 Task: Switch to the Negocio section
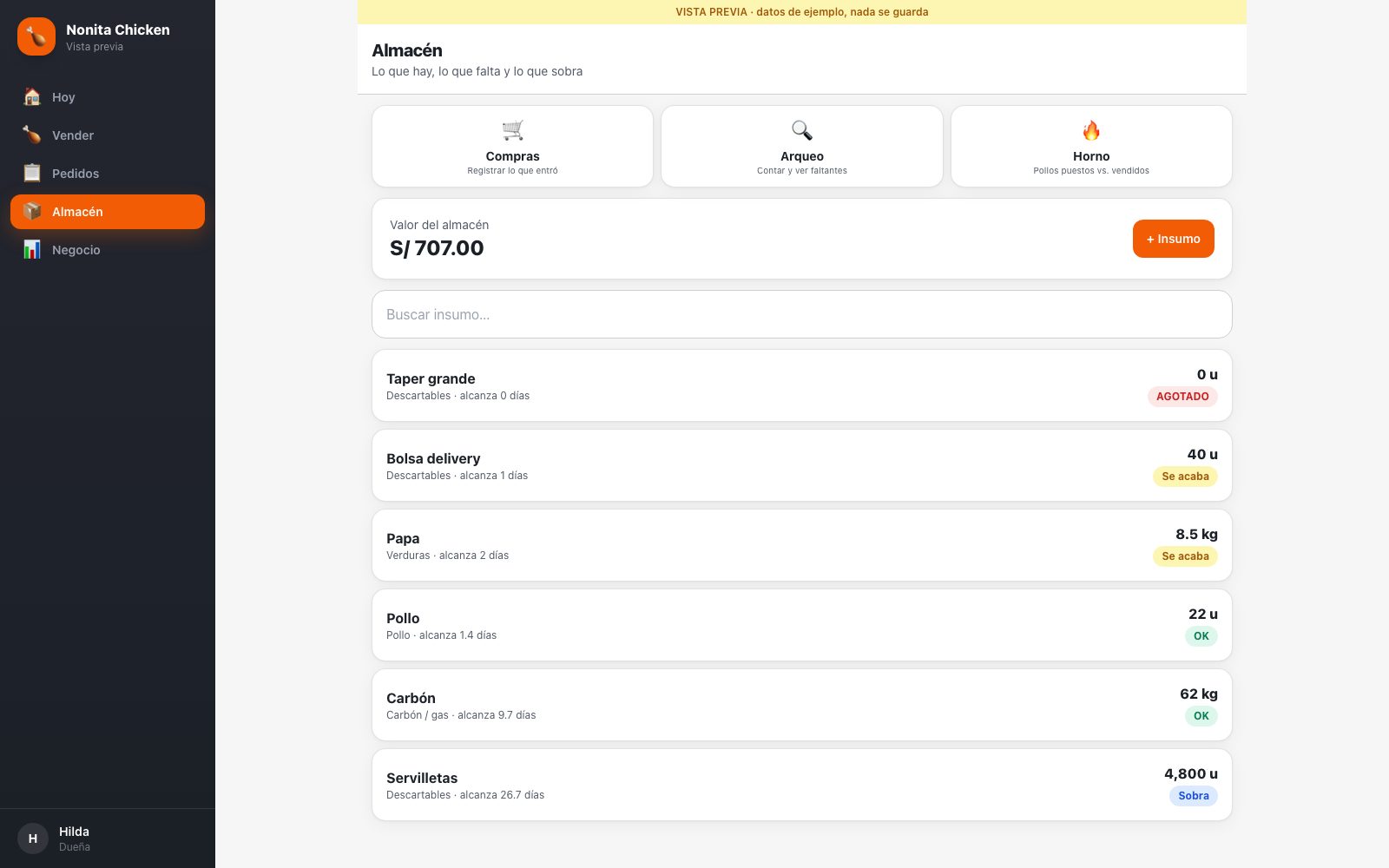[x=108, y=250]
